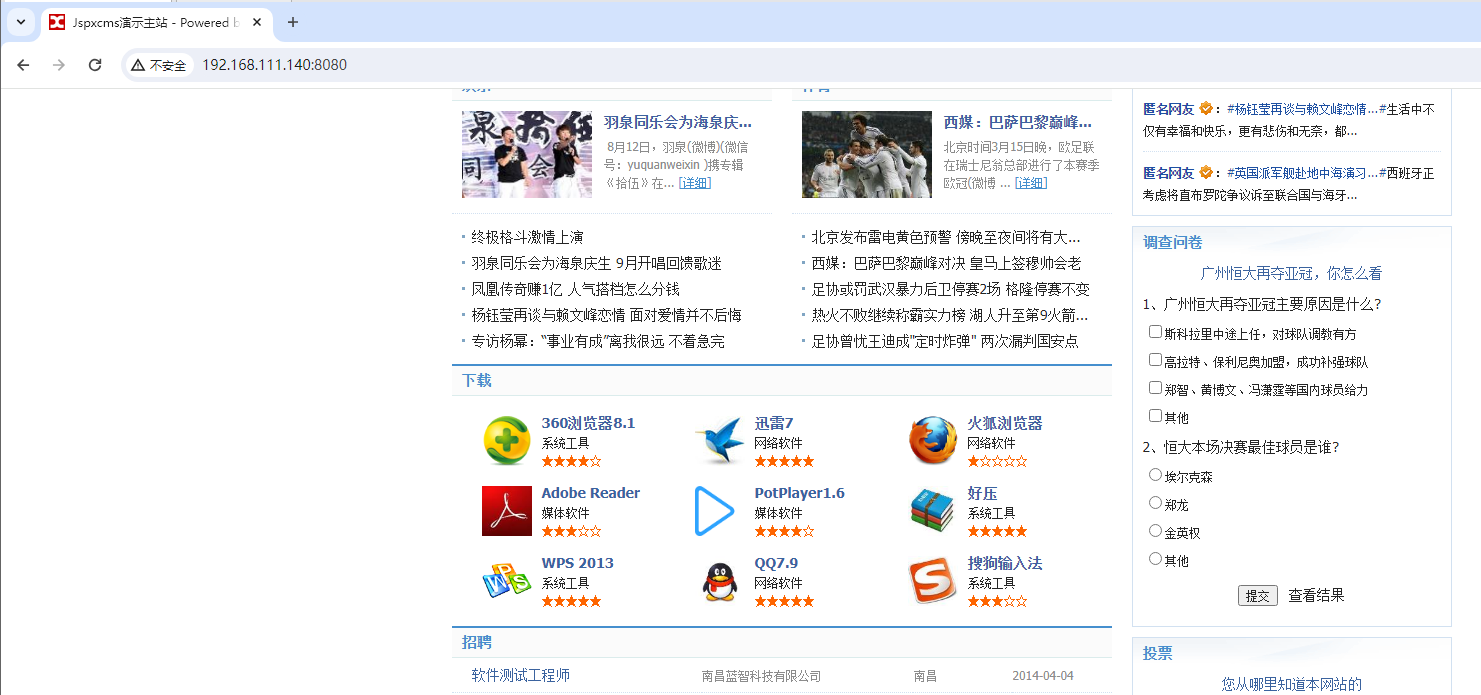Screen dimensions: 1481x695
Task: Open QQ7.9 title link
Action: pos(776,563)
